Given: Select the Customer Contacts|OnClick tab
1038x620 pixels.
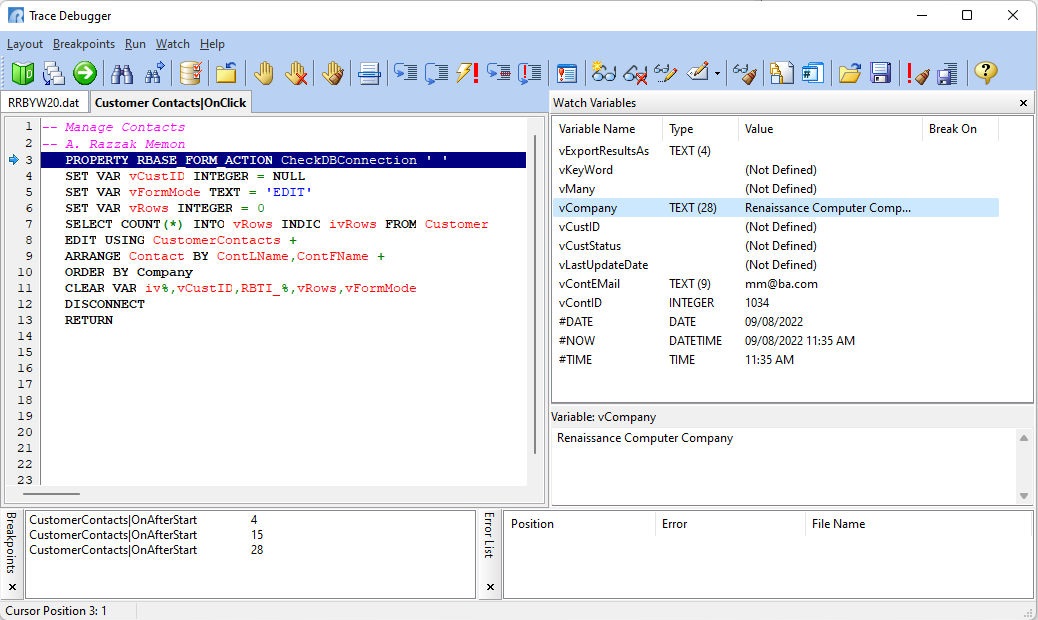Looking at the screenshot, I should coord(170,103).
